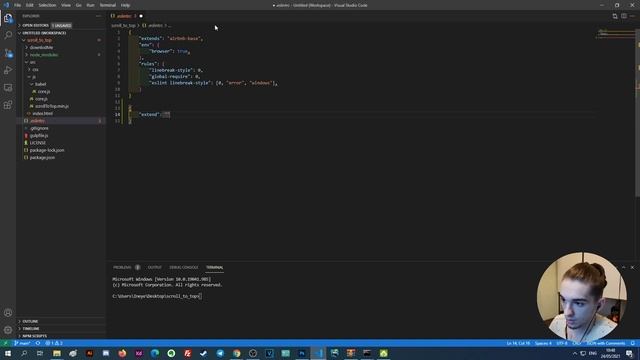Open the Help menu
This screenshot has width=640, height=360.
(125, 5)
